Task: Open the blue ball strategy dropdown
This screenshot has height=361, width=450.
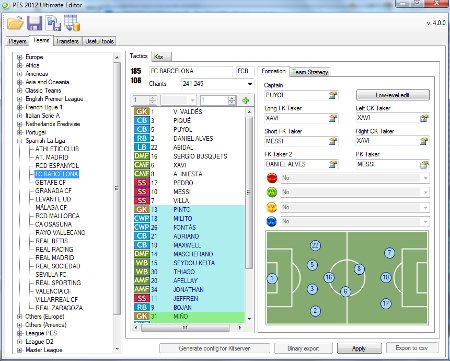Action: coord(425,221)
